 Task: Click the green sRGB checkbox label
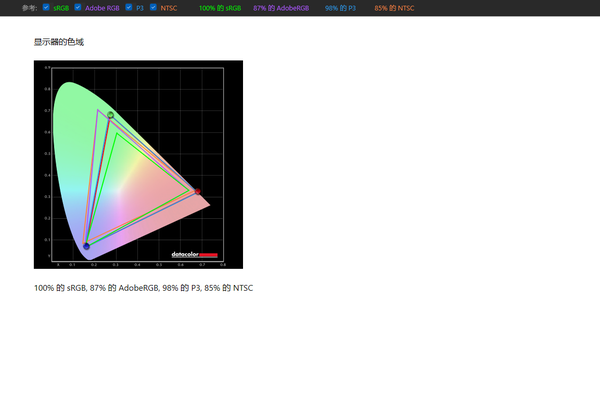(61, 8)
